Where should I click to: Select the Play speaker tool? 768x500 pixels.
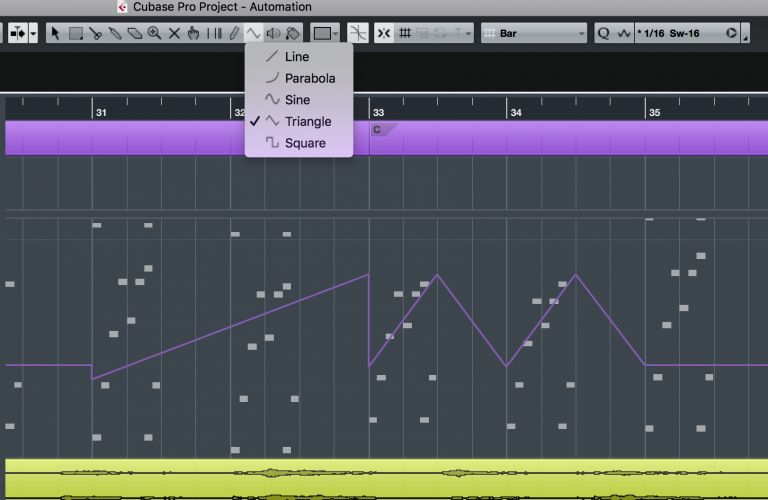point(273,33)
